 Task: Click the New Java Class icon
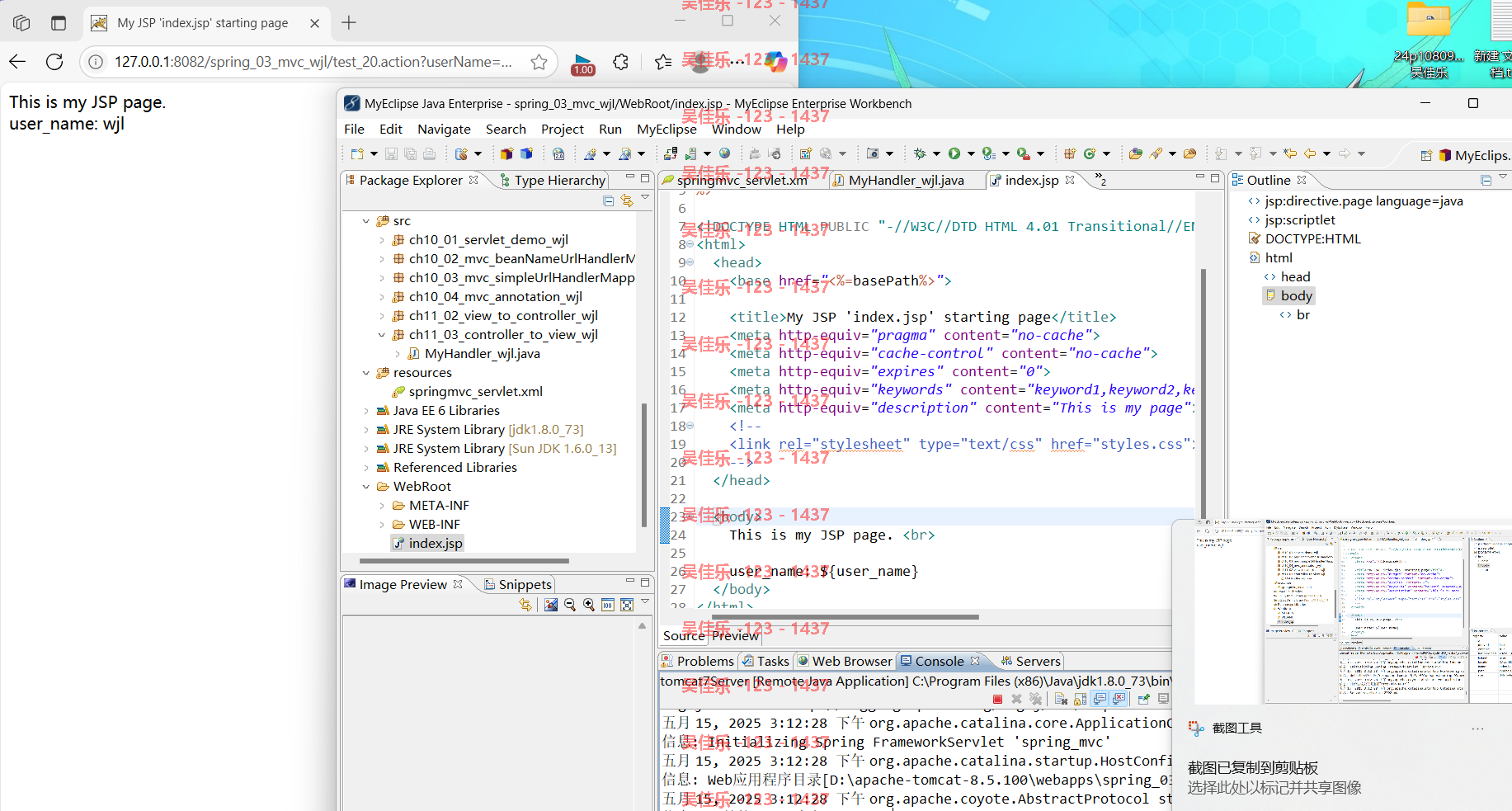(1090, 153)
